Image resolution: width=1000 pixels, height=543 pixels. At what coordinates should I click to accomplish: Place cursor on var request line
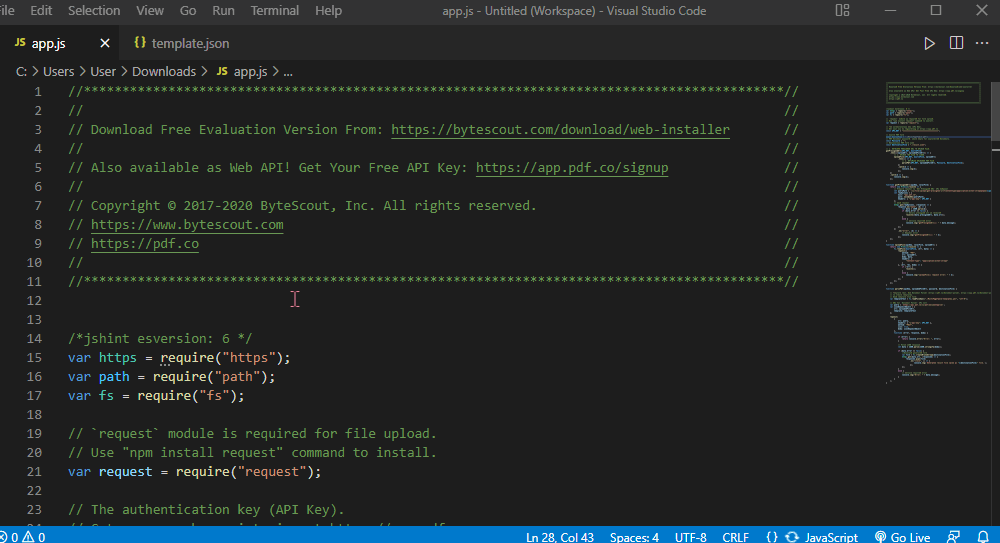[x=195, y=472]
